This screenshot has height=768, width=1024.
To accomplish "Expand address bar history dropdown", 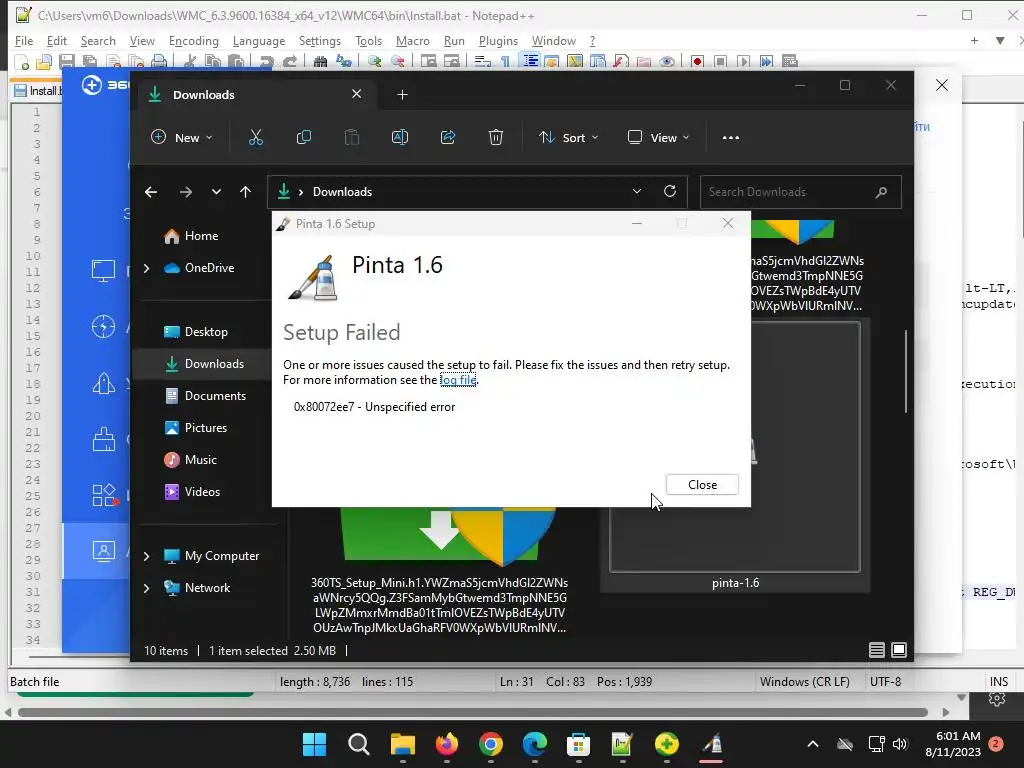I will click(x=637, y=191).
